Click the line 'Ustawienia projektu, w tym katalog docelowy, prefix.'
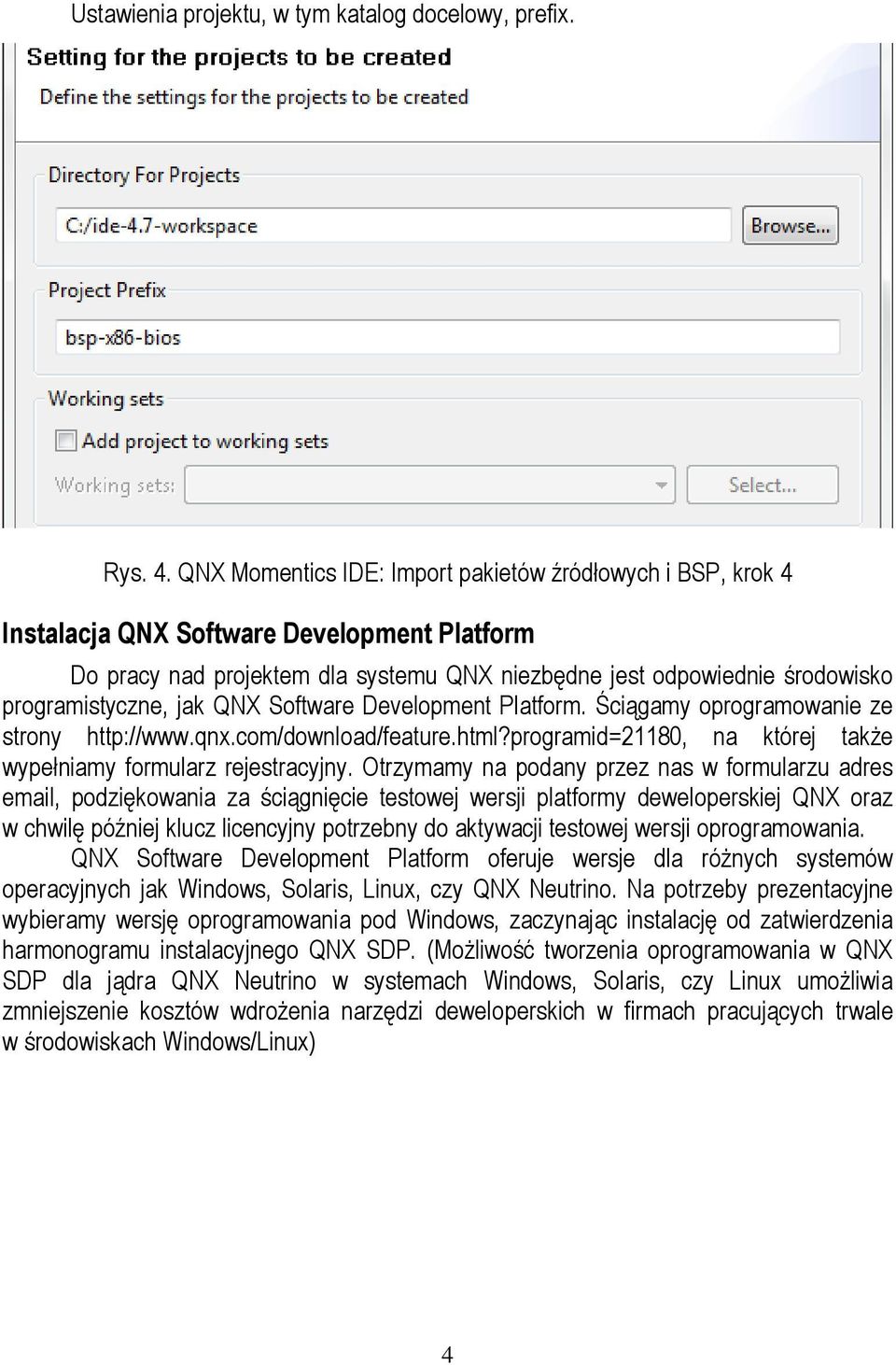Screen dimensions: 896x1365 pyautogui.click(x=323, y=14)
